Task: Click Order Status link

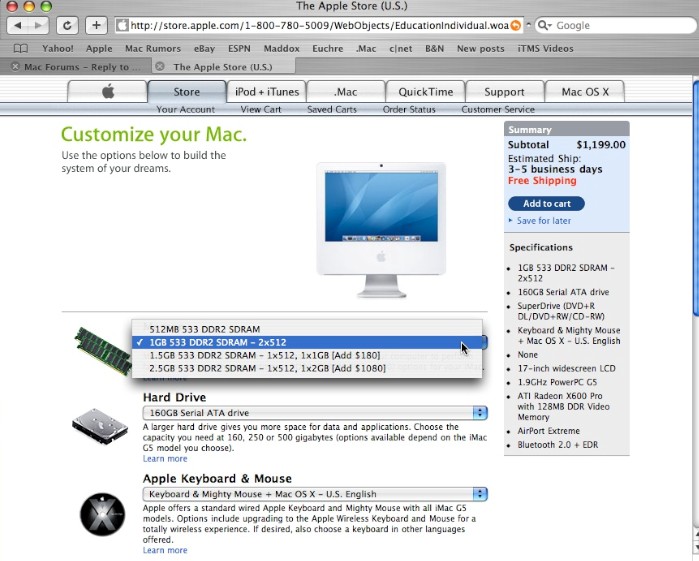Action: (409, 109)
